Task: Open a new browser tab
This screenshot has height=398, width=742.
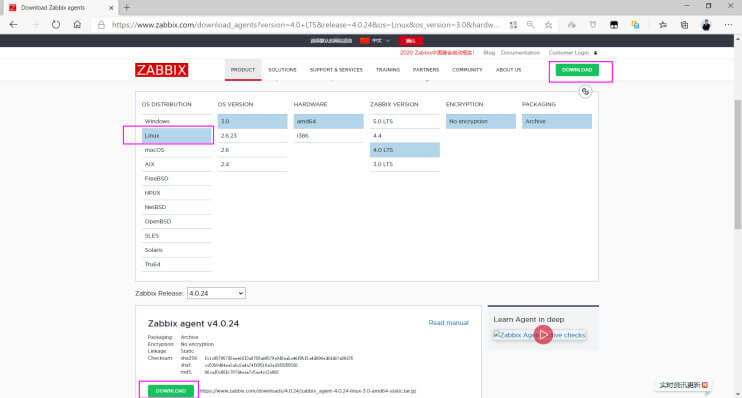Action: [x=126, y=7]
